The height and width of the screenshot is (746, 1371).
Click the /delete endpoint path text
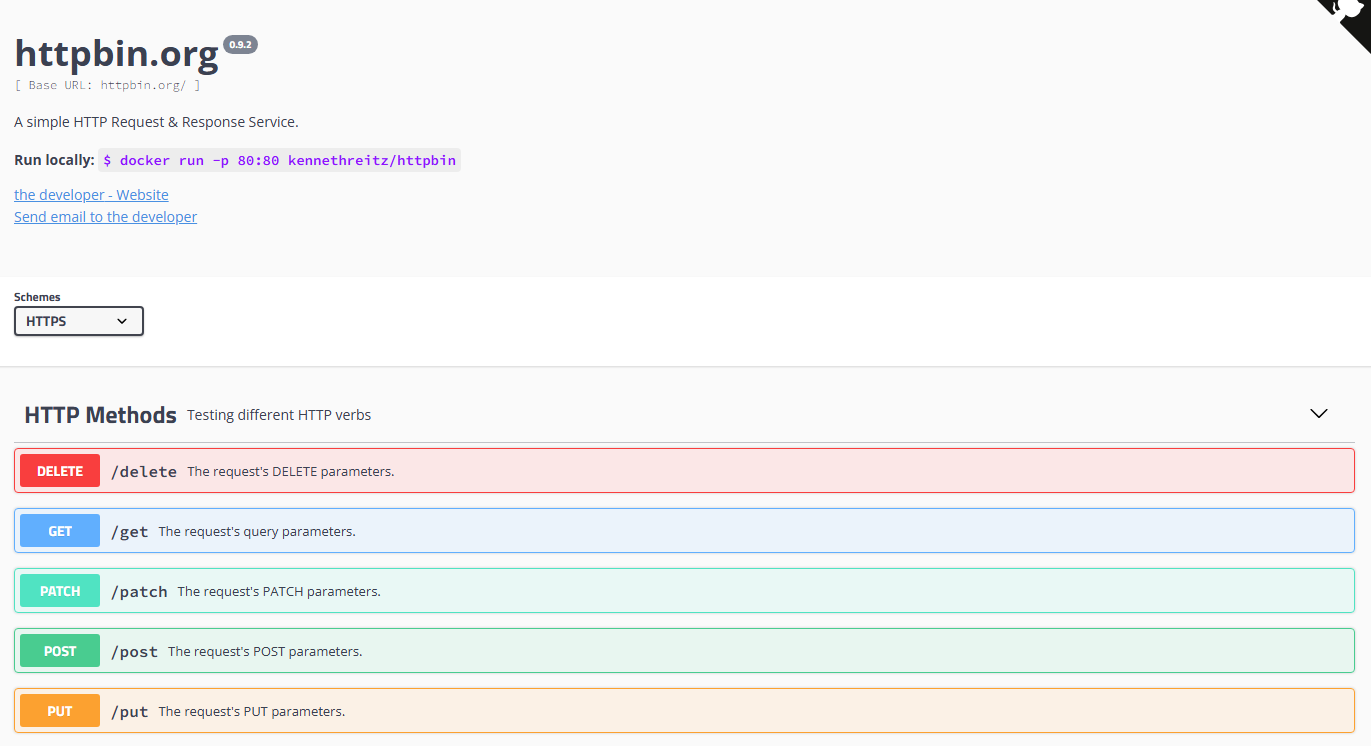click(x=144, y=471)
